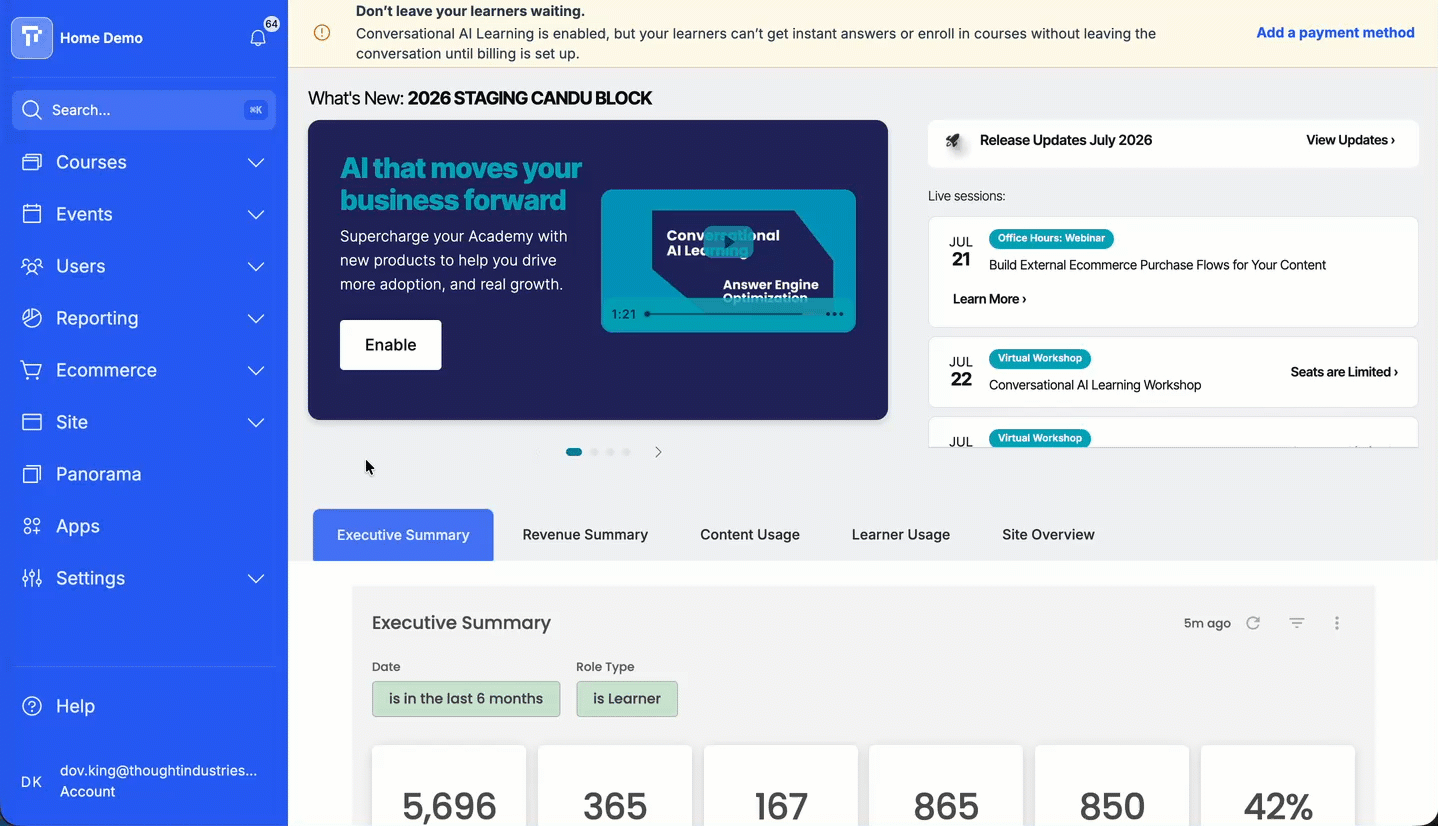Image resolution: width=1438 pixels, height=826 pixels.
Task: Expand the Reporting menu chevron
Action: pyautogui.click(x=256, y=318)
